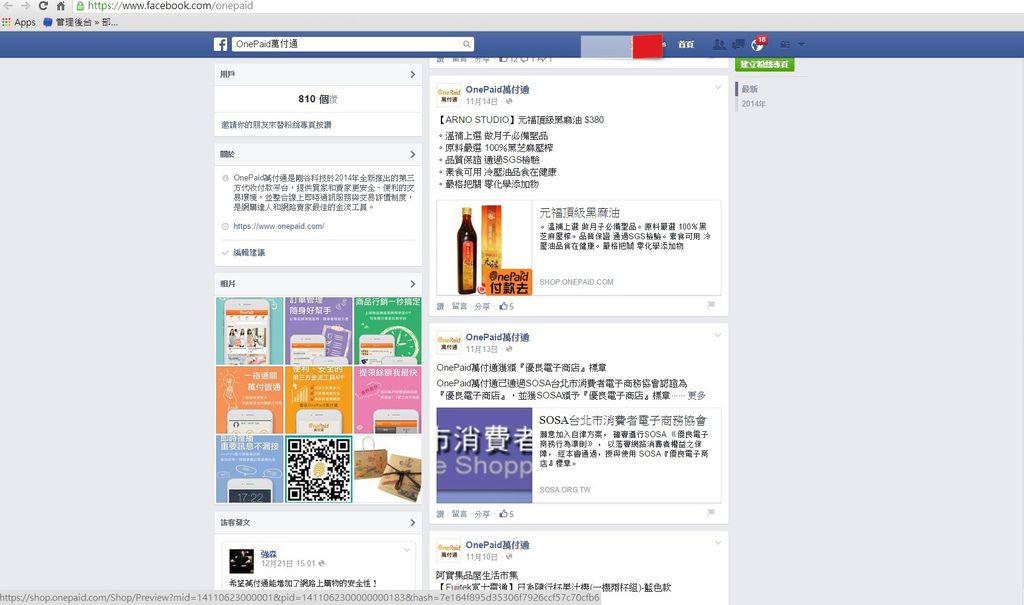Click OnePaid avatar on the 11月13日 post
This screenshot has width=1024, height=605.
[x=449, y=342]
